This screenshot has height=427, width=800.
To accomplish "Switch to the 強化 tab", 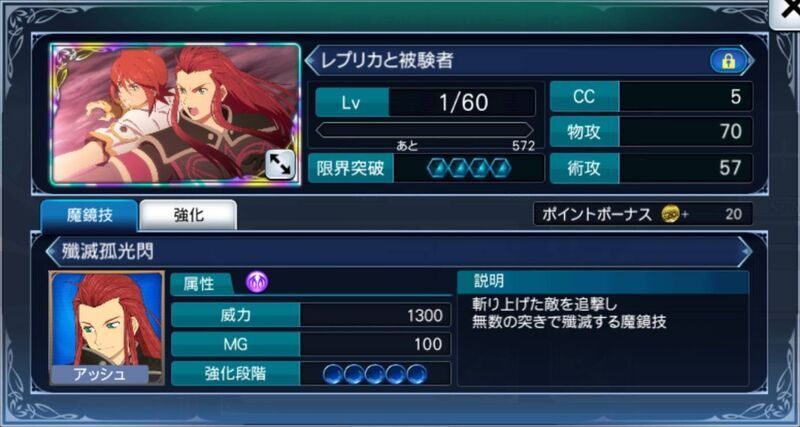I will click(188, 215).
